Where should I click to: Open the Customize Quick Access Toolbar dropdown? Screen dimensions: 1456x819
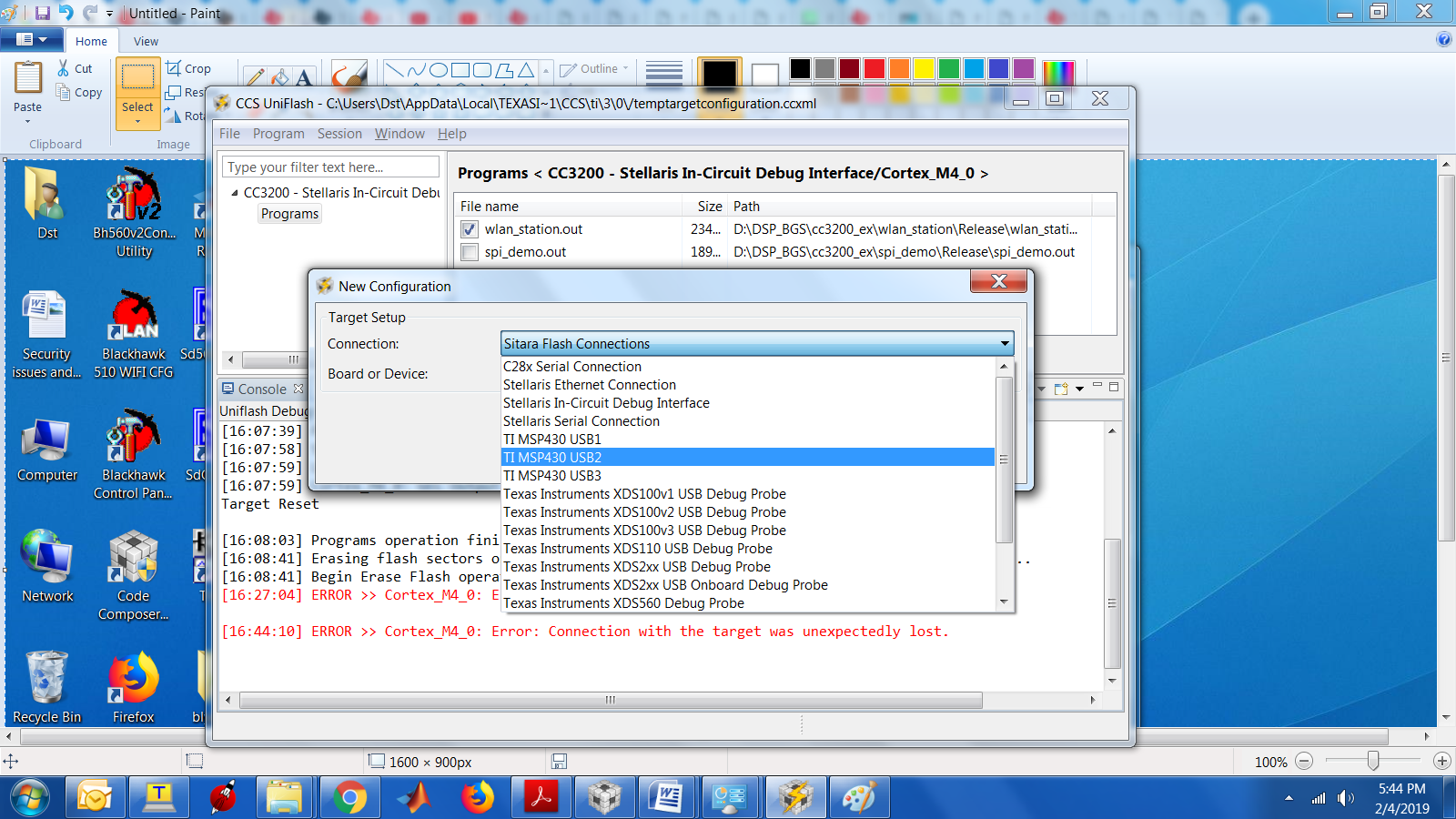click(110, 14)
